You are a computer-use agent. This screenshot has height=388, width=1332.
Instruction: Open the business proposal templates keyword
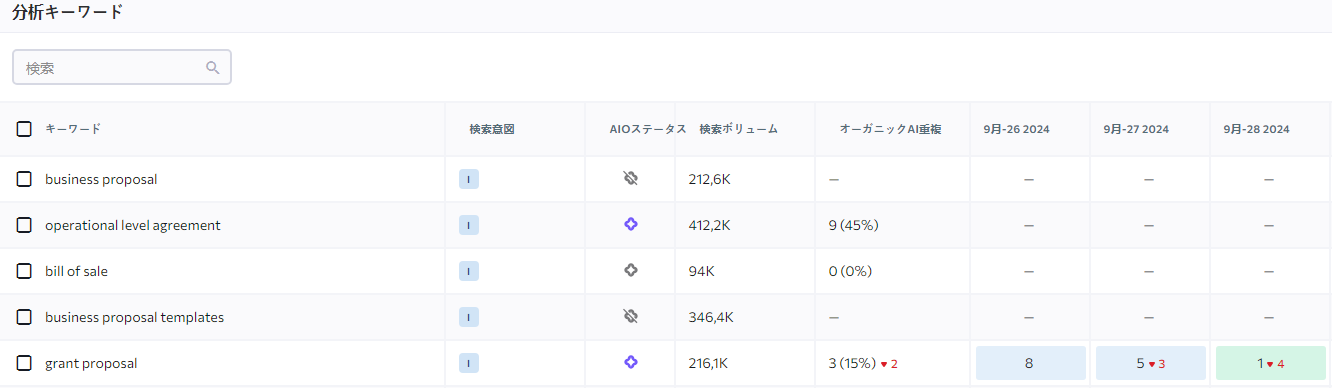(x=134, y=317)
